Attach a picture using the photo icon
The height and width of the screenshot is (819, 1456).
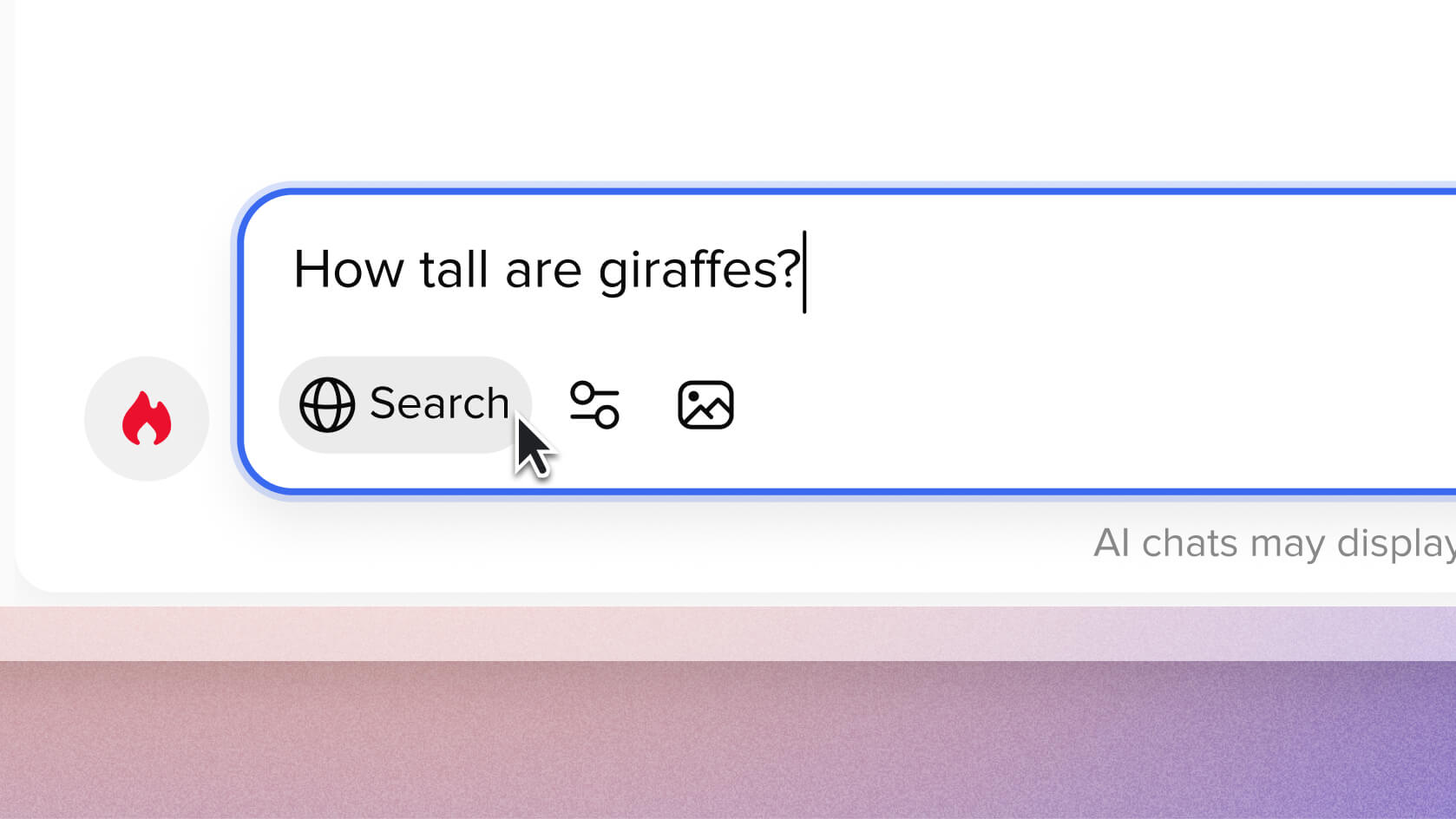705,404
